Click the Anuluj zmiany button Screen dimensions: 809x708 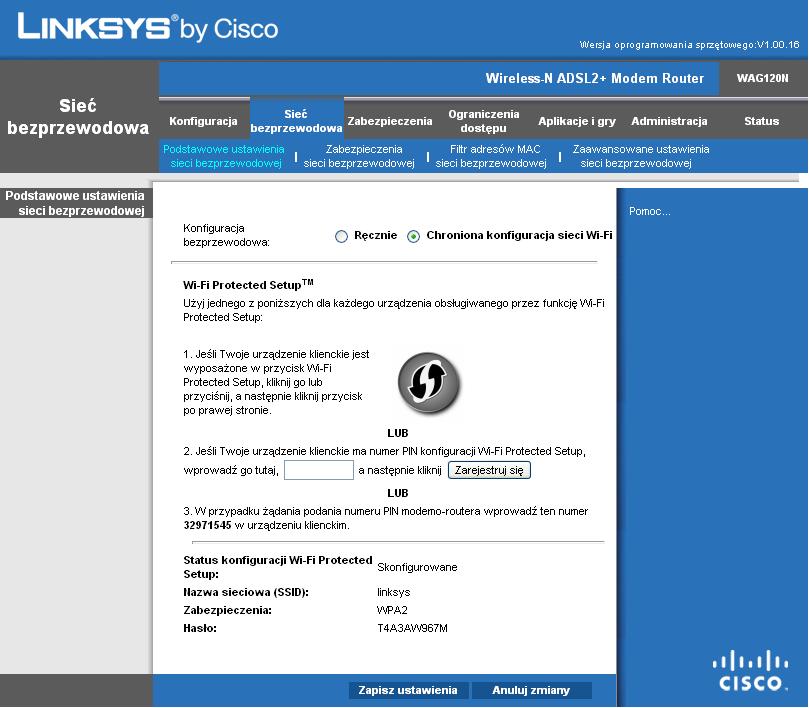pyautogui.click(x=531, y=690)
